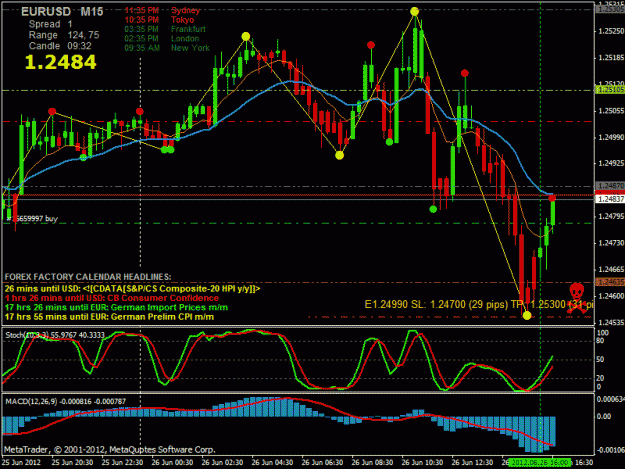Click the EUR German Import Prices m/m headline
The image size is (625, 469).
(x=116, y=307)
